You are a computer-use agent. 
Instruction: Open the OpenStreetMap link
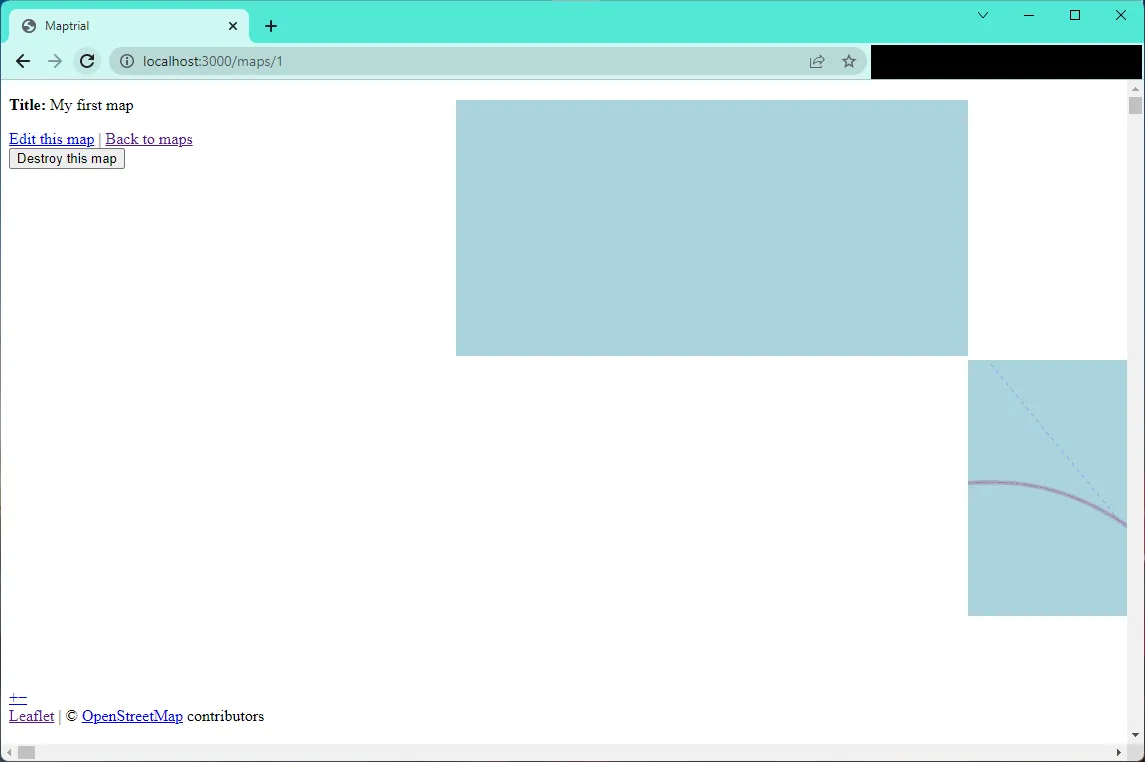pos(132,717)
